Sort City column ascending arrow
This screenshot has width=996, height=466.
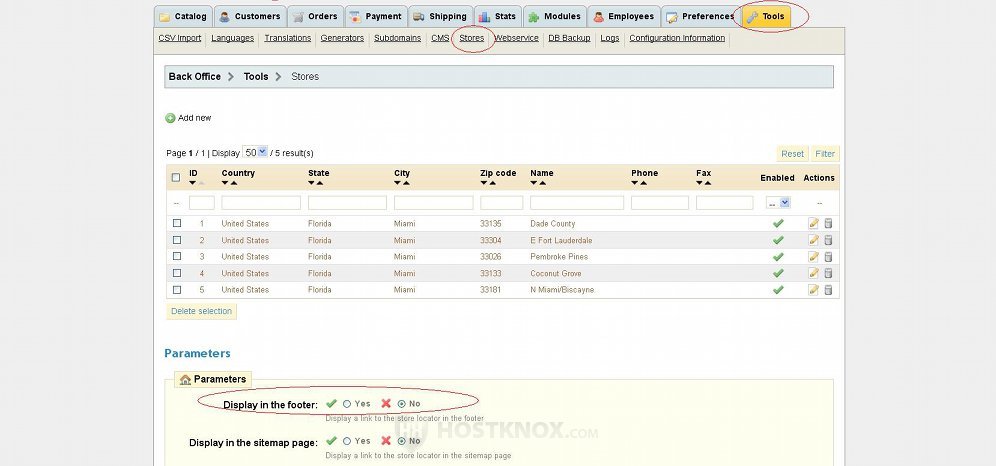[x=406, y=183]
